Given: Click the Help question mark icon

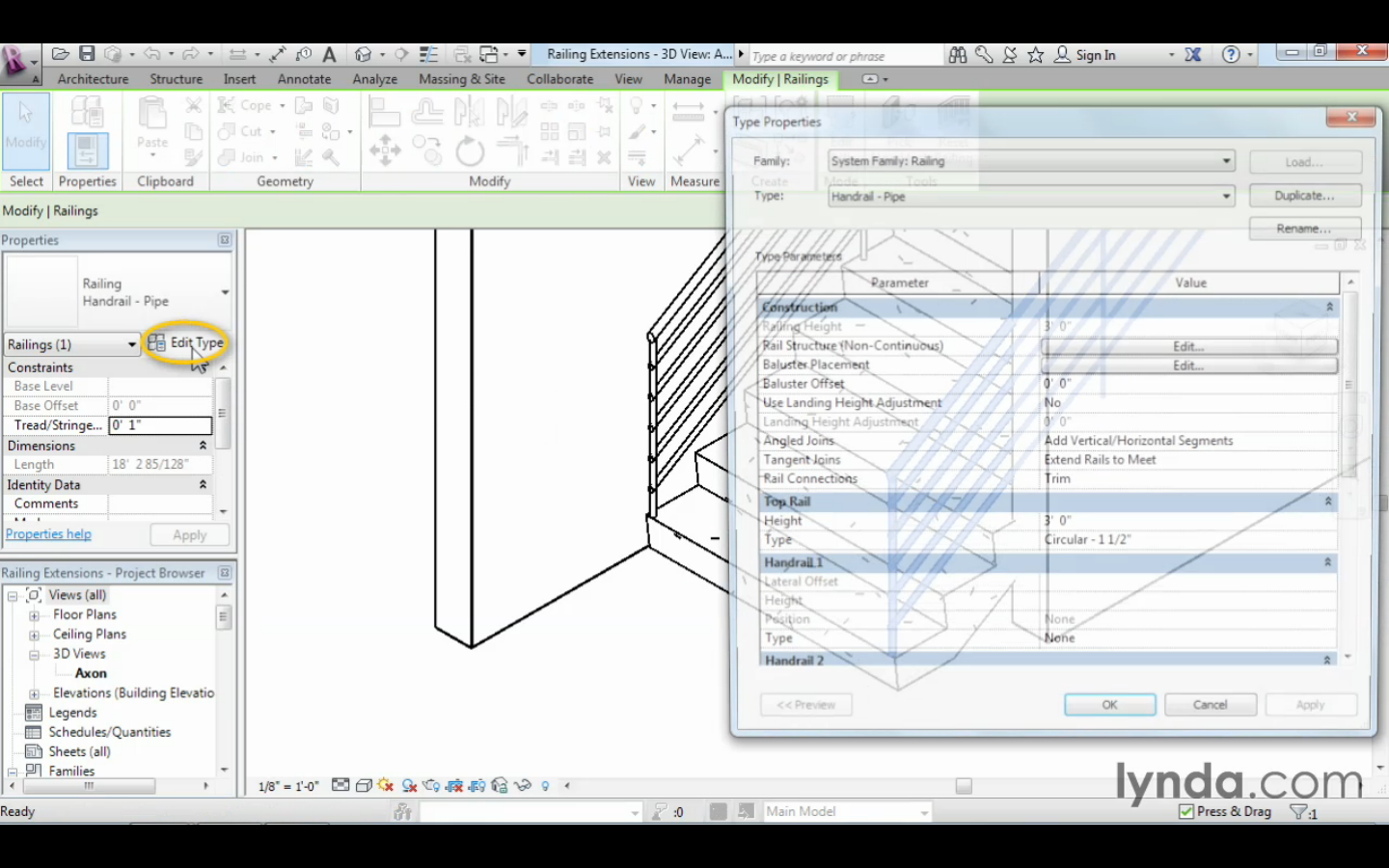Looking at the screenshot, I should pos(1231,55).
